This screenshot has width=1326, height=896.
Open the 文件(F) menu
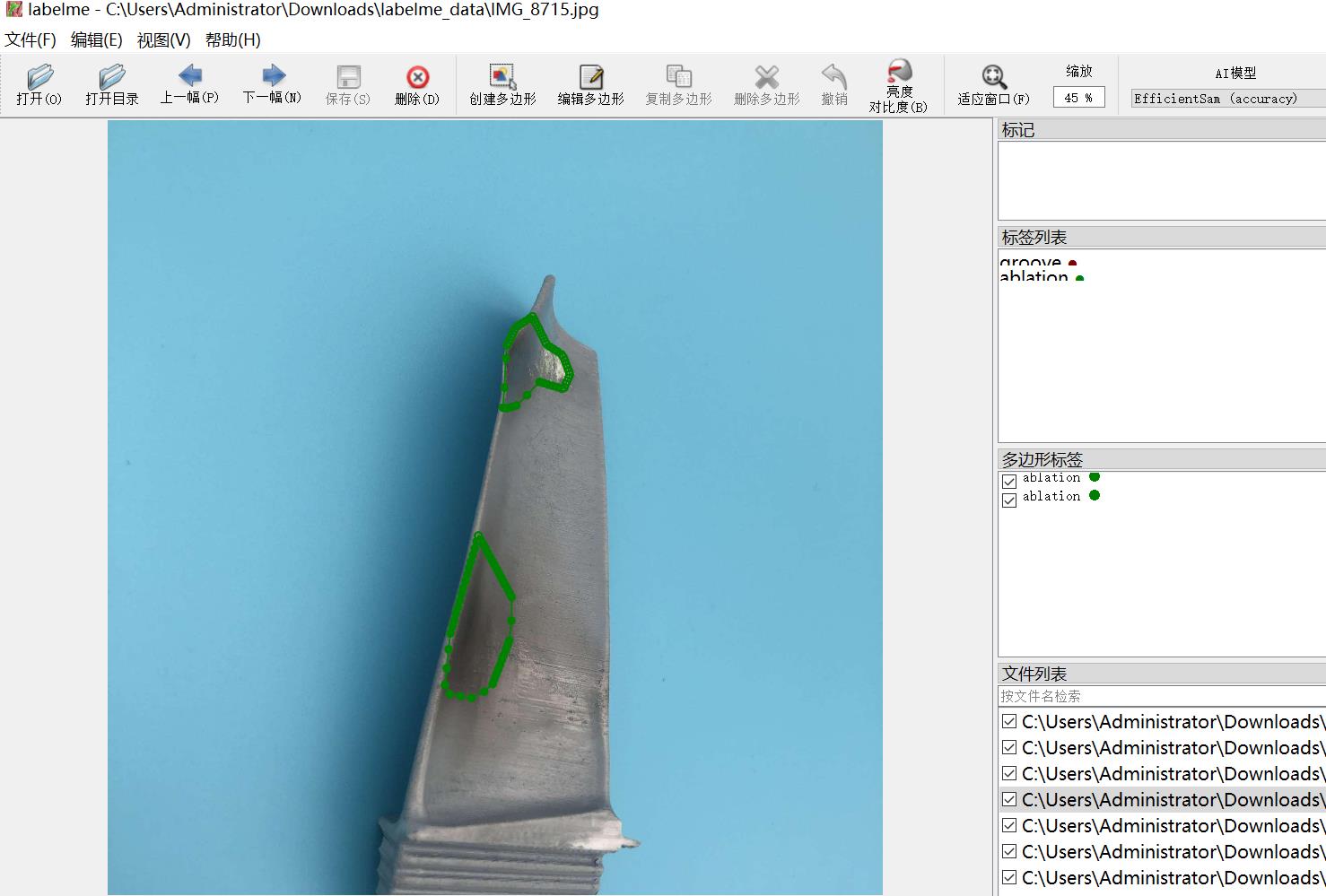(x=31, y=39)
